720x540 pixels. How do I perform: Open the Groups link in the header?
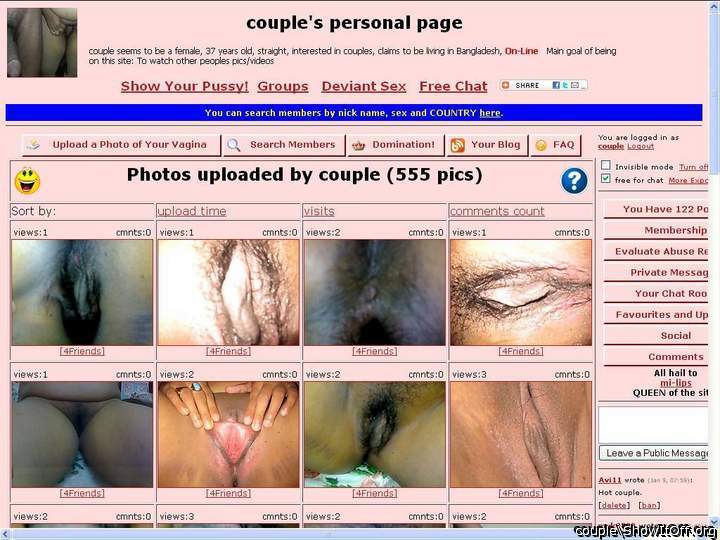[282, 87]
